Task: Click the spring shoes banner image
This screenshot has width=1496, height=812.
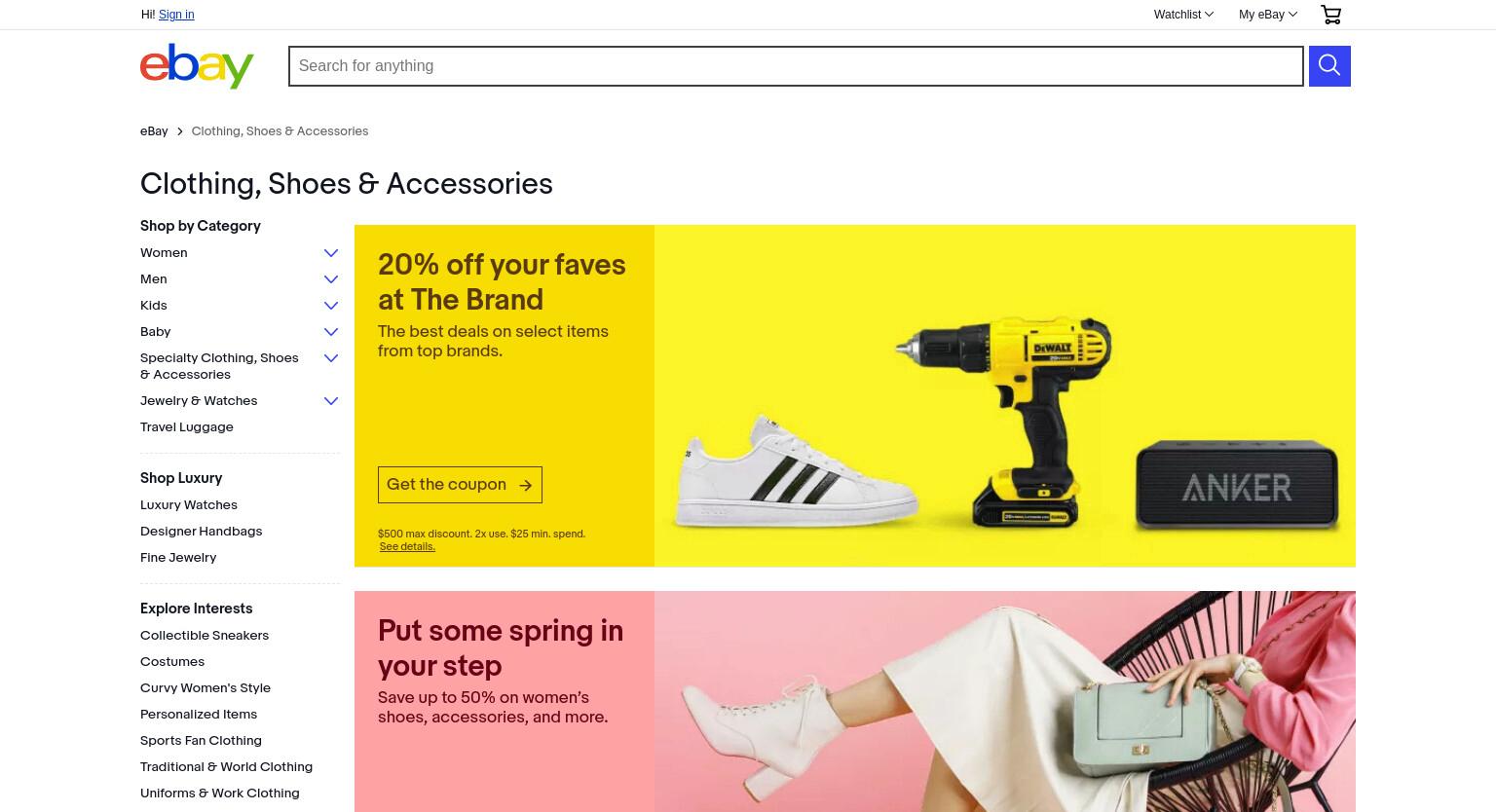Action: (x=1005, y=701)
